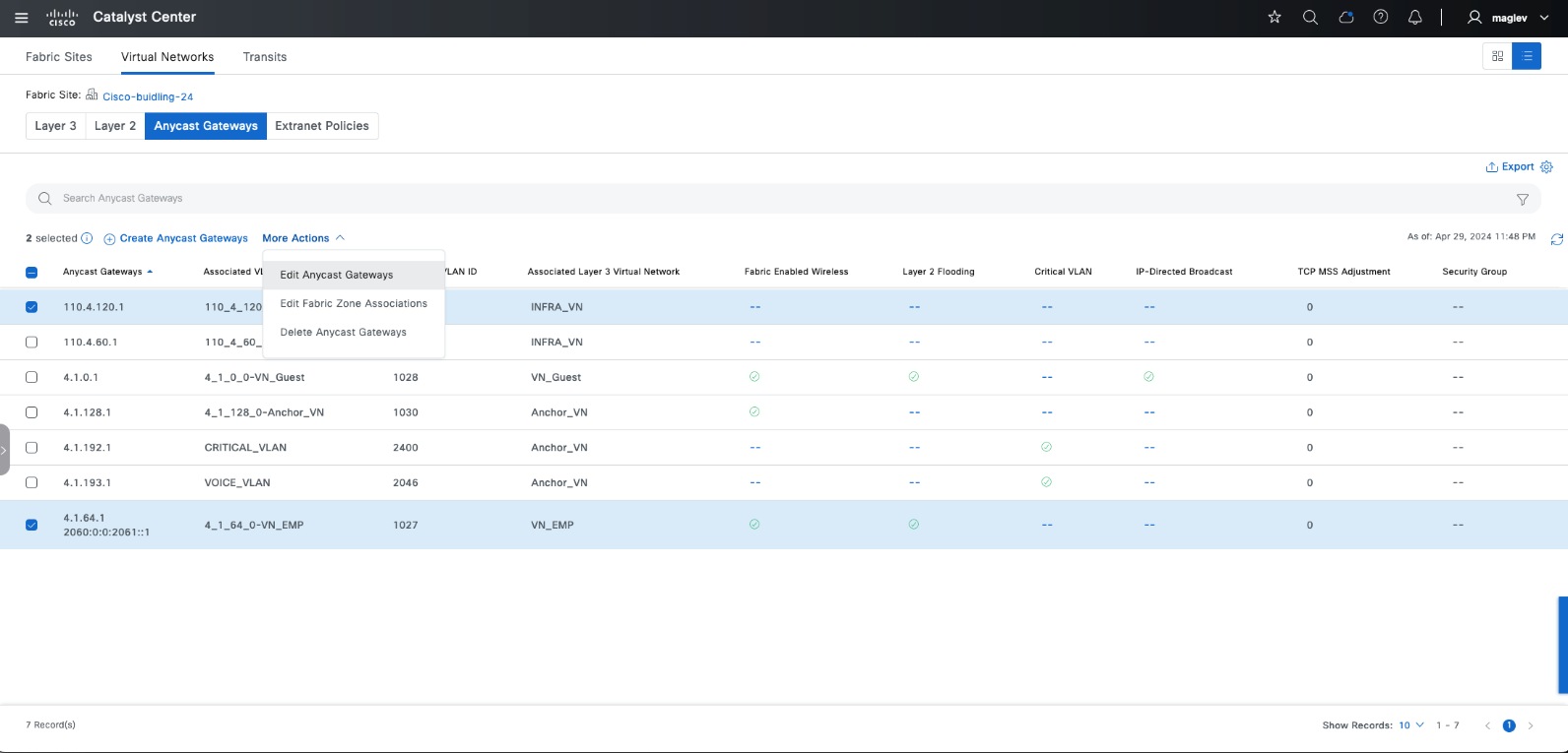Screen dimensions: 1568x753
Task: Open notifications bell icon
Action: click(1415, 17)
